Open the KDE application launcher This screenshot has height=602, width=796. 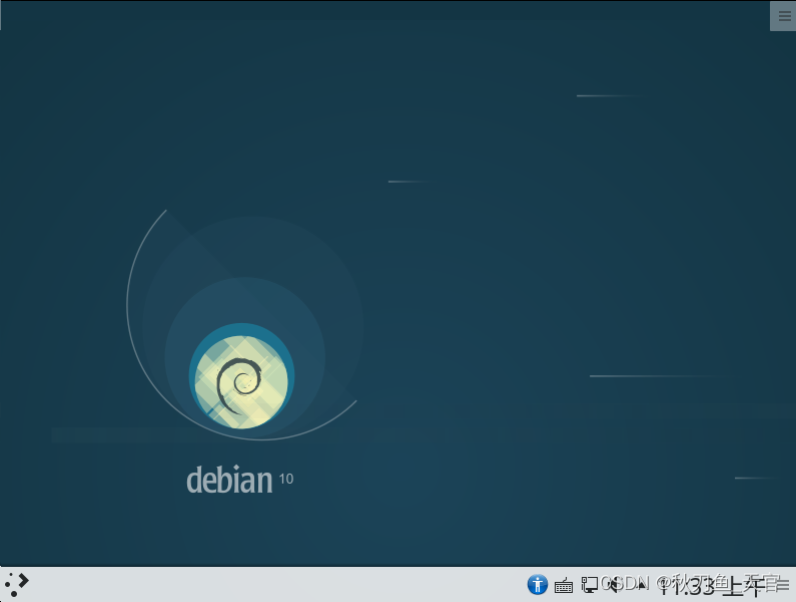tap(17, 585)
